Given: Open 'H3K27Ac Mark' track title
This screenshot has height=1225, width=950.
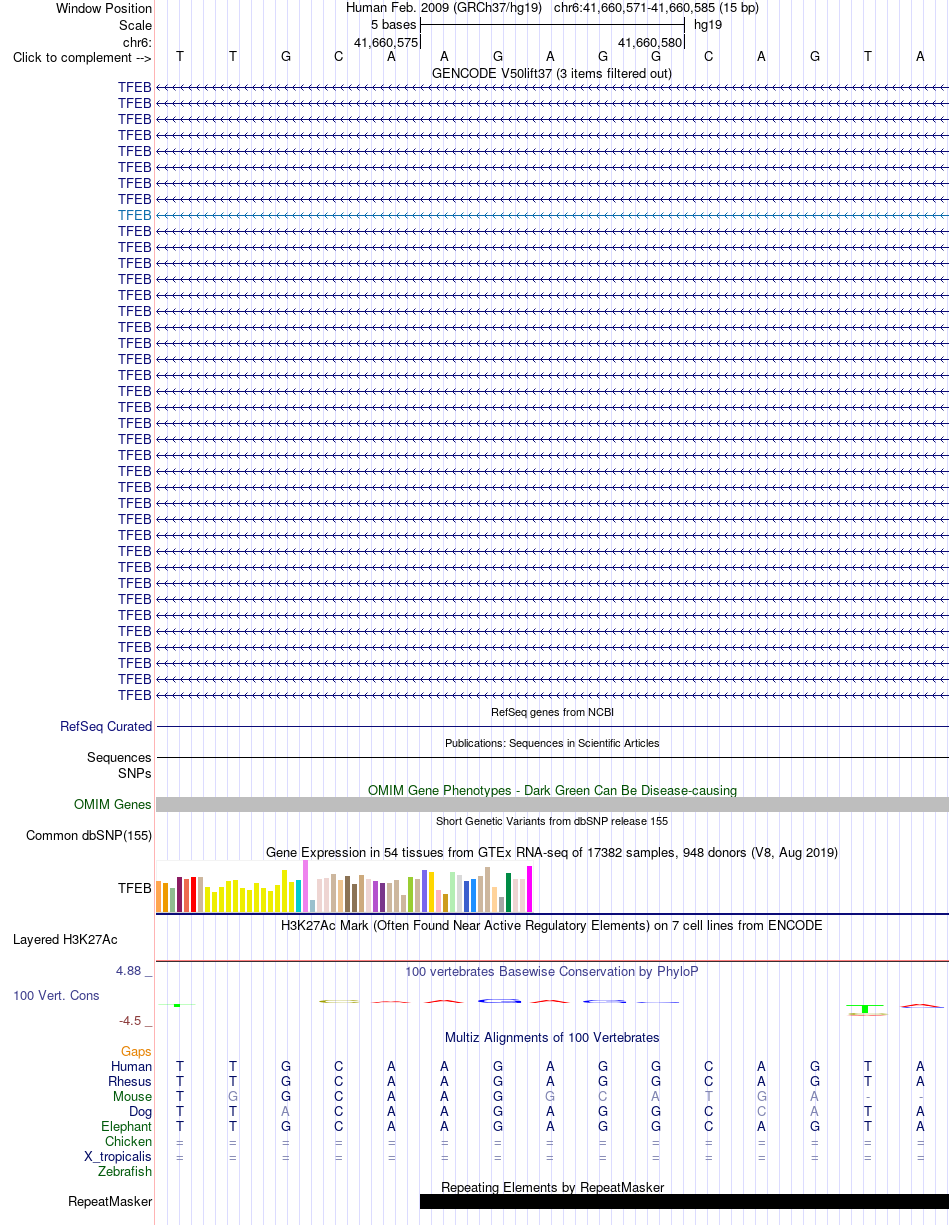Looking at the screenshot, I should [552, 925].
